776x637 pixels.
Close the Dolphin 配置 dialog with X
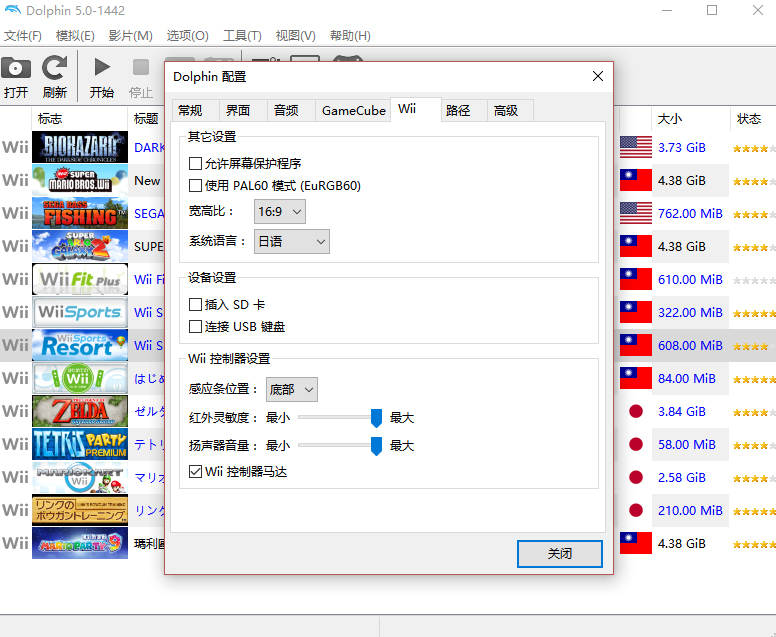point(598,76)
